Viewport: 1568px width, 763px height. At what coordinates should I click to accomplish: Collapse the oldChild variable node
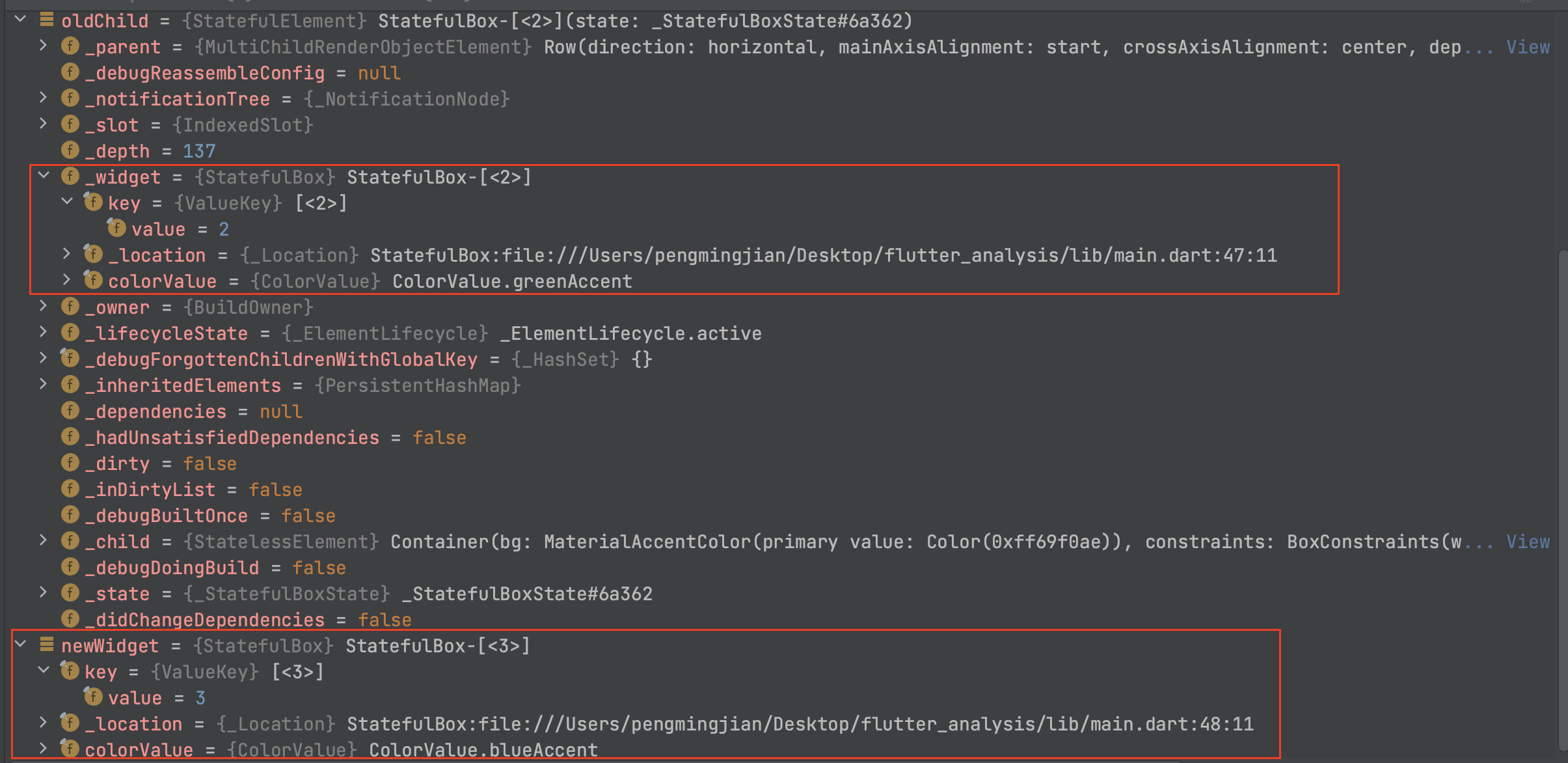point(20,20)
